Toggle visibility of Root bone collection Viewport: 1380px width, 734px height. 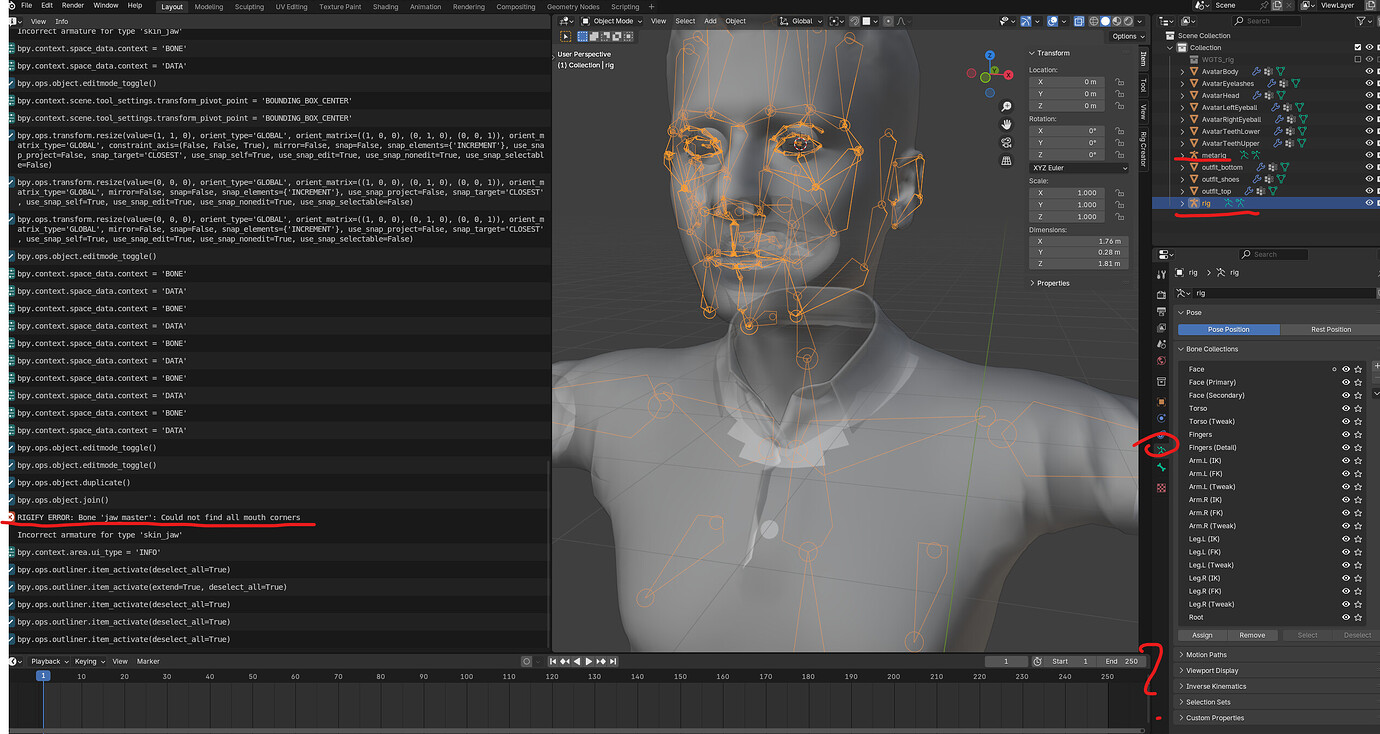pos(1346,617)
